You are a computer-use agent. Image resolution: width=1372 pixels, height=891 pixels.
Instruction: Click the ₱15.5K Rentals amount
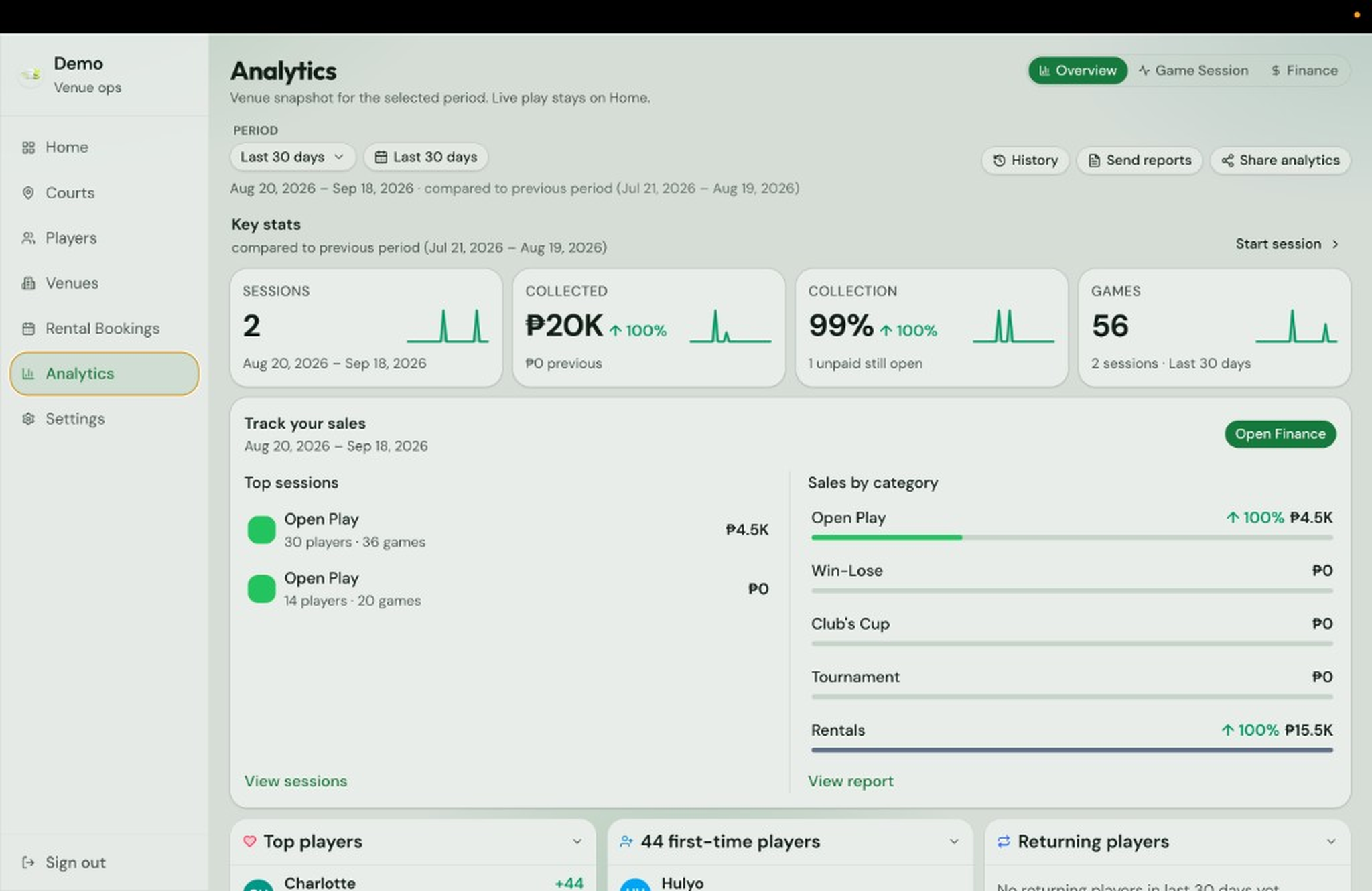click(1308, 730)
